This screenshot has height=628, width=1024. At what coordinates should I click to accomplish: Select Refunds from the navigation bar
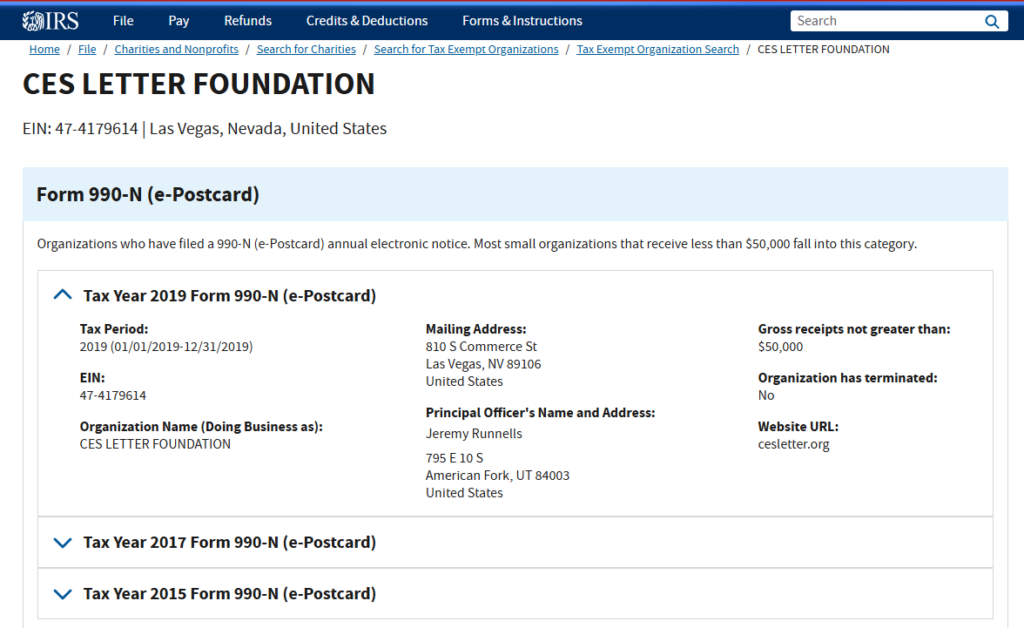pyautogui.click(x=247, y=20)
